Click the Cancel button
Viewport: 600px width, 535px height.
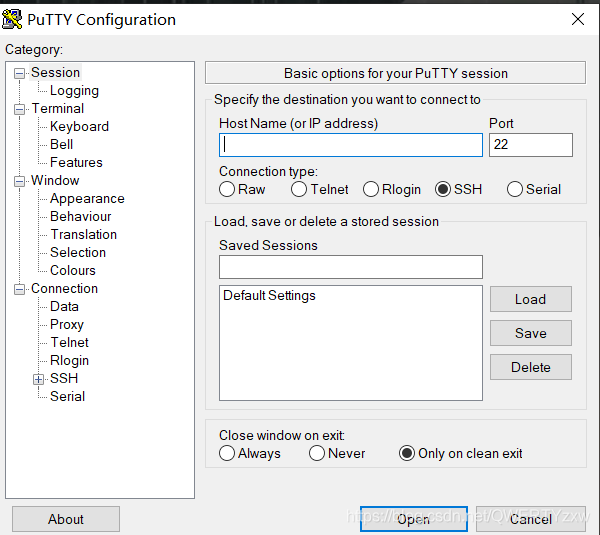click(531, 519)
